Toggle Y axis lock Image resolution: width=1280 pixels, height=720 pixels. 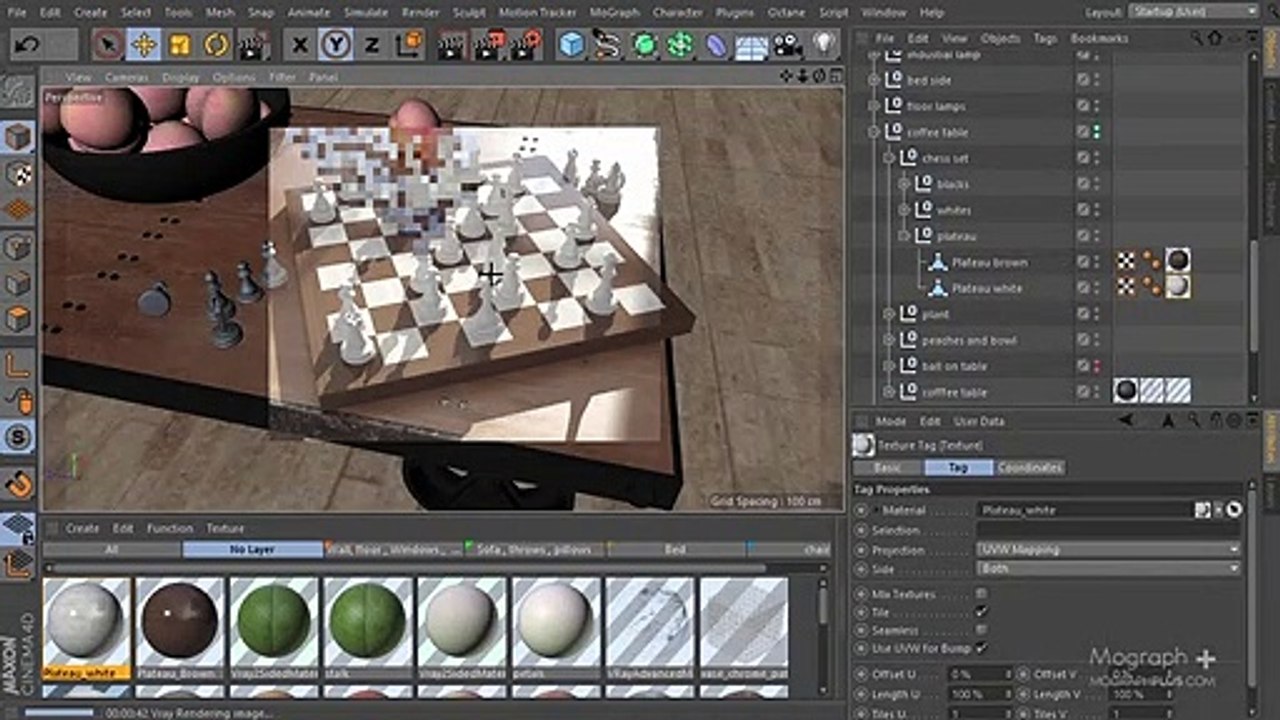pos(336,45)
